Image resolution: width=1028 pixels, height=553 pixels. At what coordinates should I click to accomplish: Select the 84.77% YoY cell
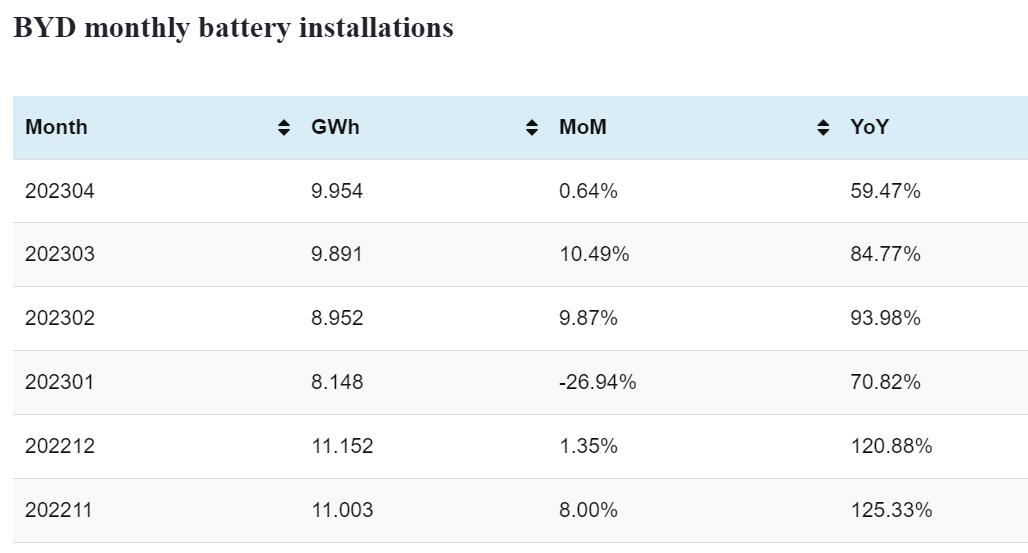(885, 254)
